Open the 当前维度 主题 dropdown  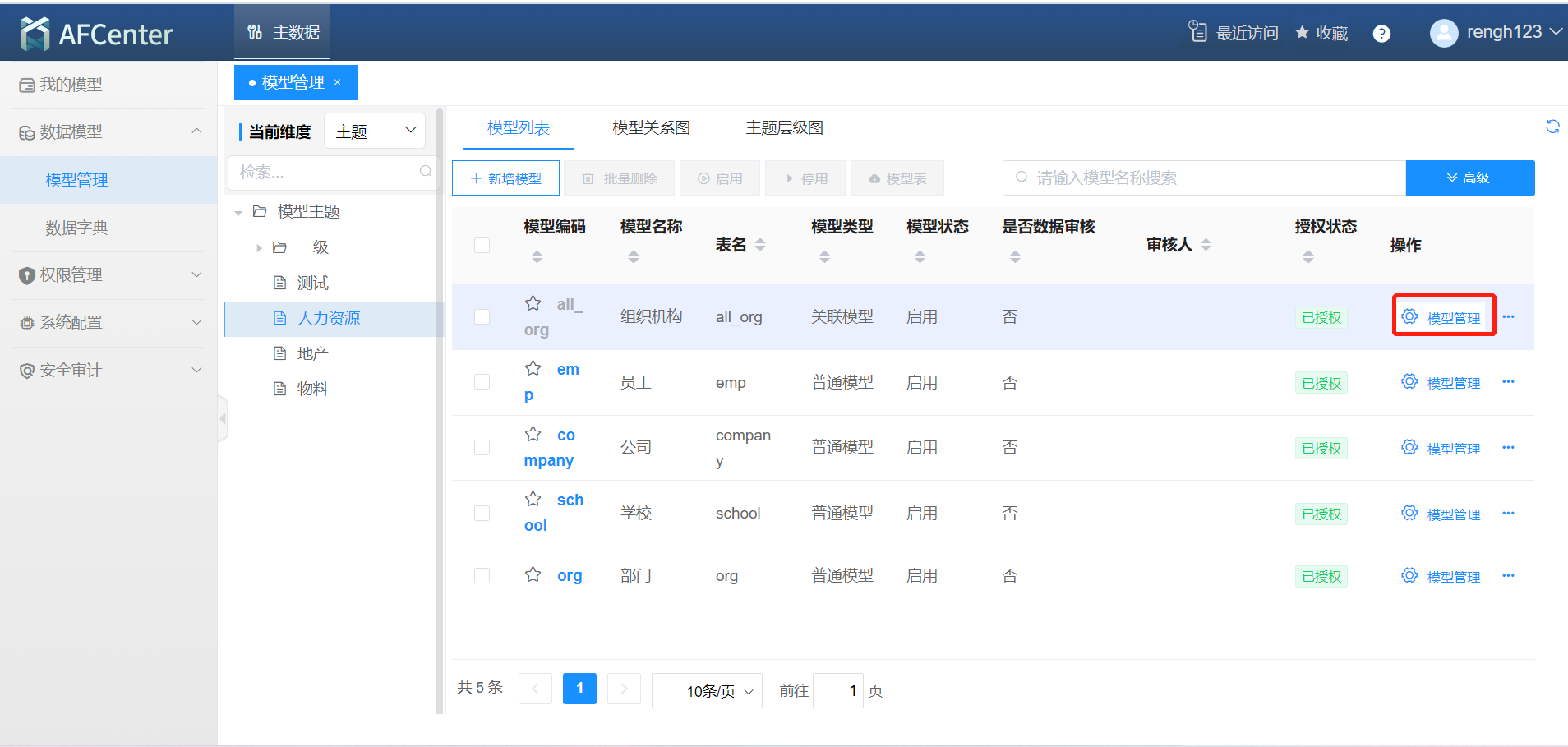click(376, 131)
